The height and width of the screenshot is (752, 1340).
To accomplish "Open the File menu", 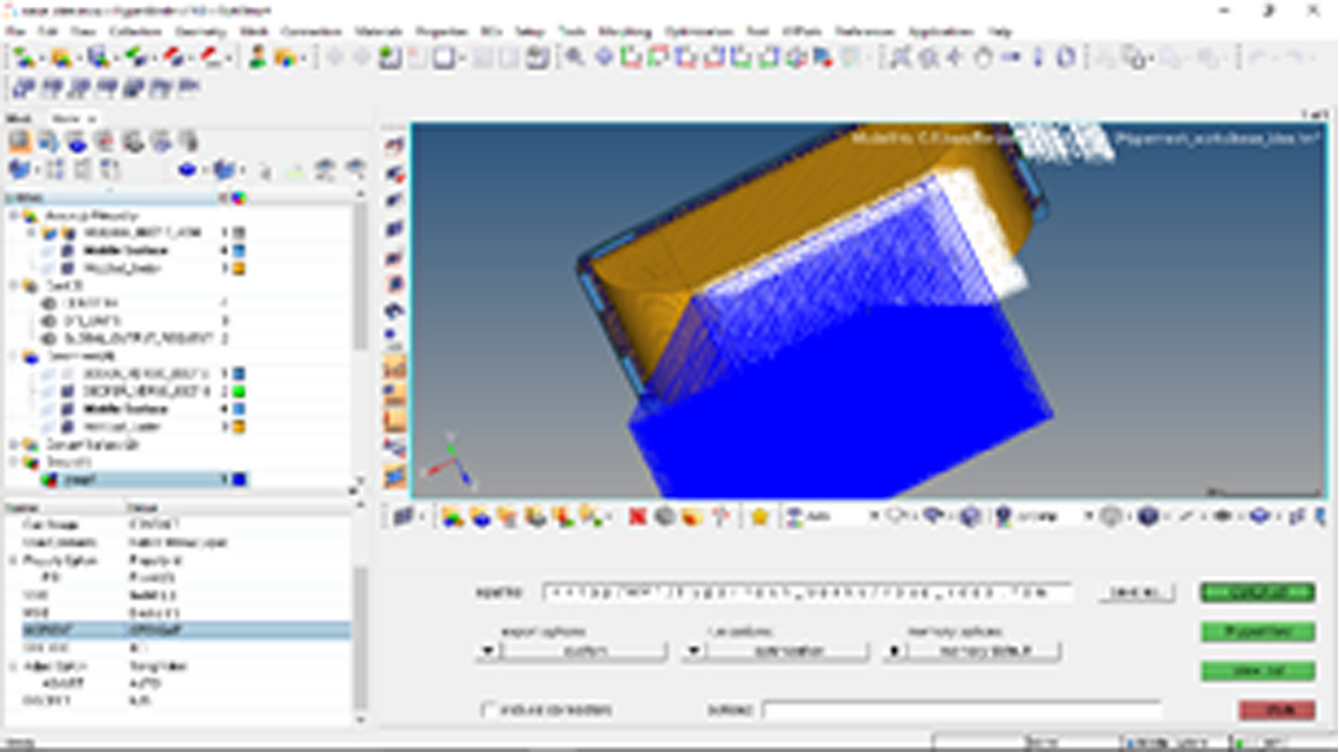I will 17,32.
